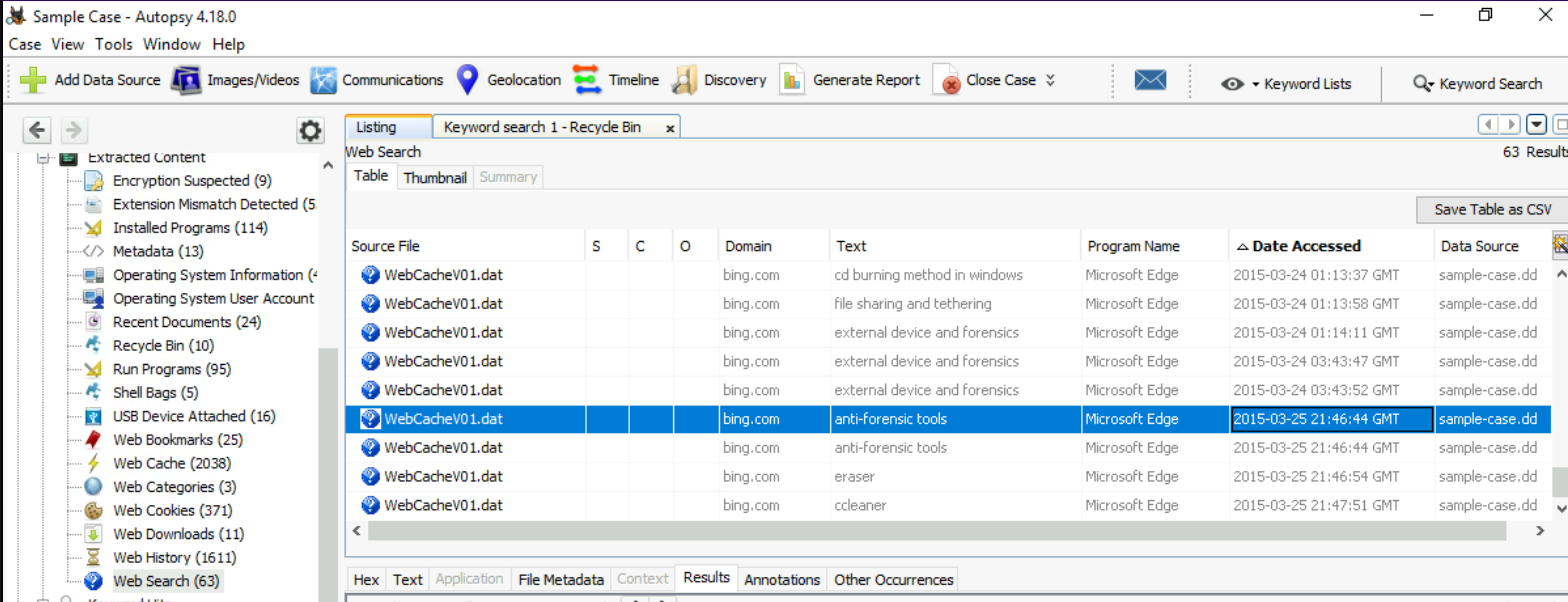Image resolution: width=1568 pixels, height=602 pixels.
Task: Sort by Source File column header
Action: [465, 246]
